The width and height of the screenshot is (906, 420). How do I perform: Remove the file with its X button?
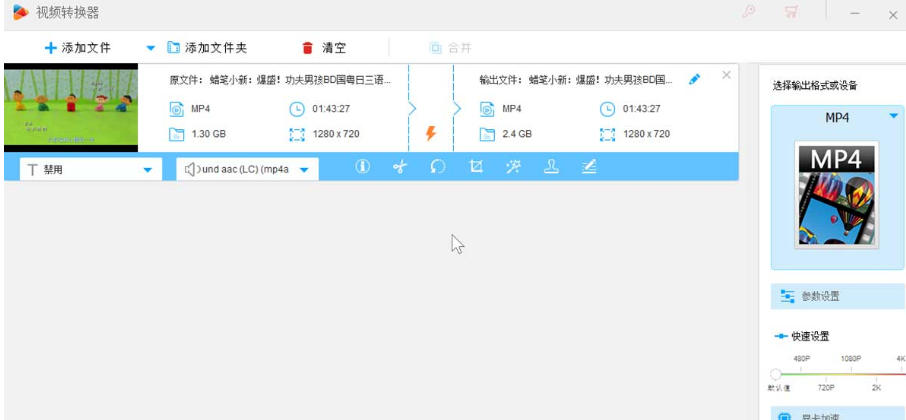pyautogui.click(x=726, y=75)
